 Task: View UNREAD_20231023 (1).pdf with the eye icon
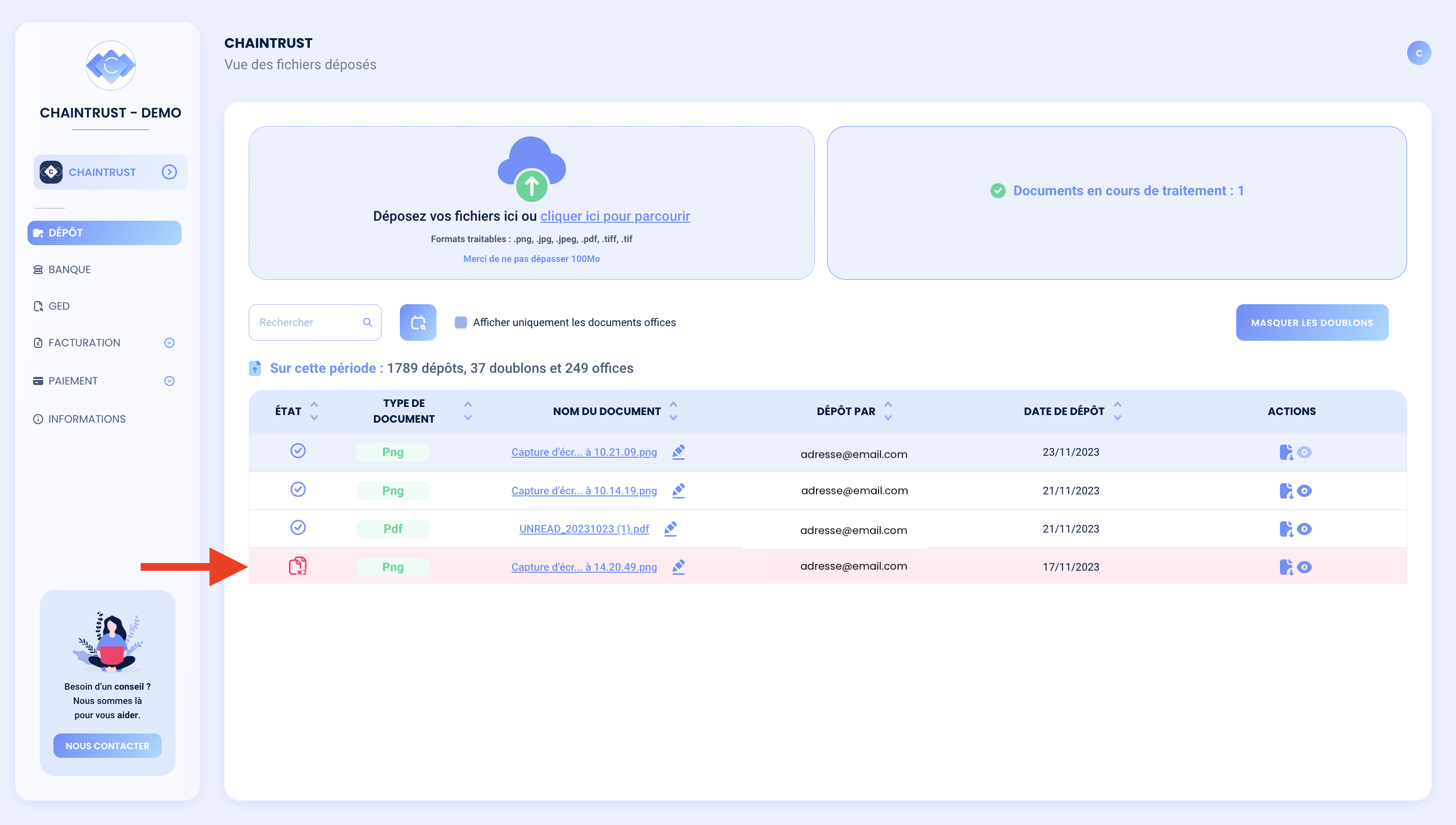pyautogui.click(x=1304, y=528)
